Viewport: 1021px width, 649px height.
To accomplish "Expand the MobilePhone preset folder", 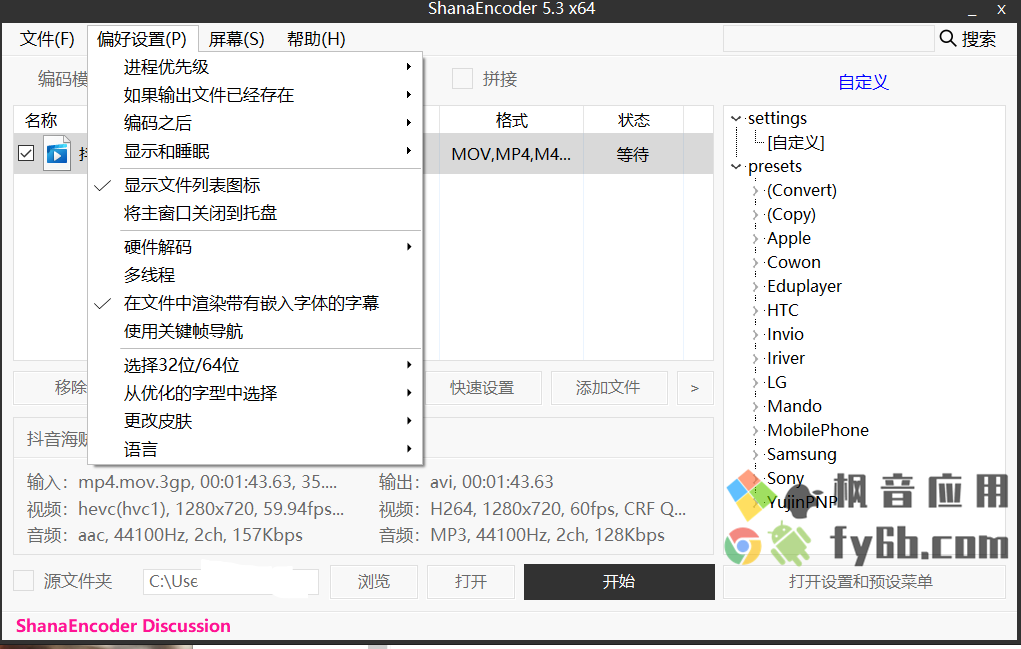I will pos(755,431).
